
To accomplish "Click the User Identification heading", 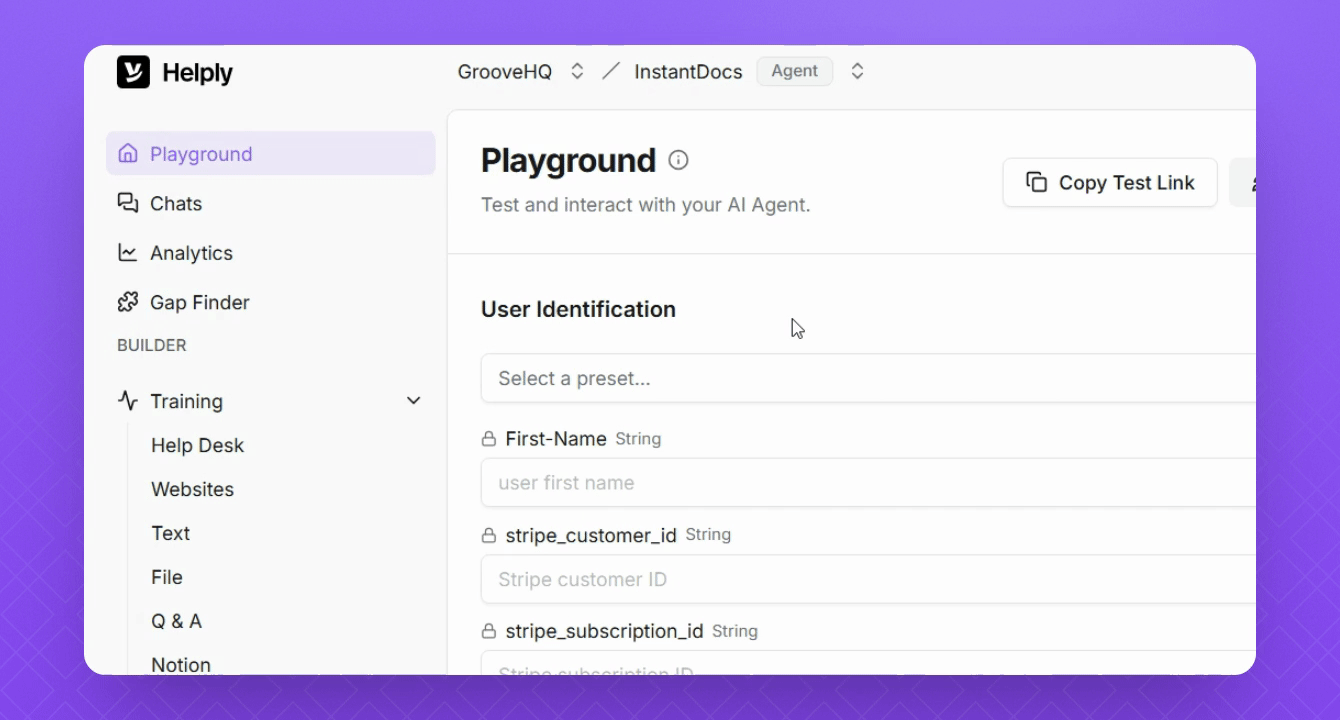I will click(578, 309).
